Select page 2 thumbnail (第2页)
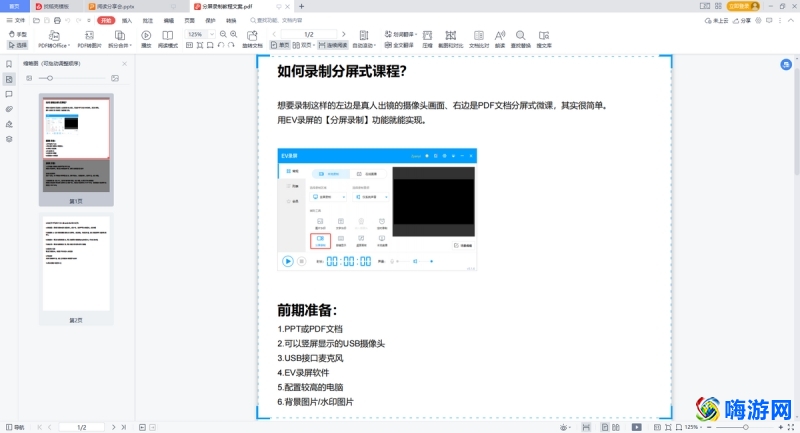This screenshot has height=433, width=800. (76, 269)
